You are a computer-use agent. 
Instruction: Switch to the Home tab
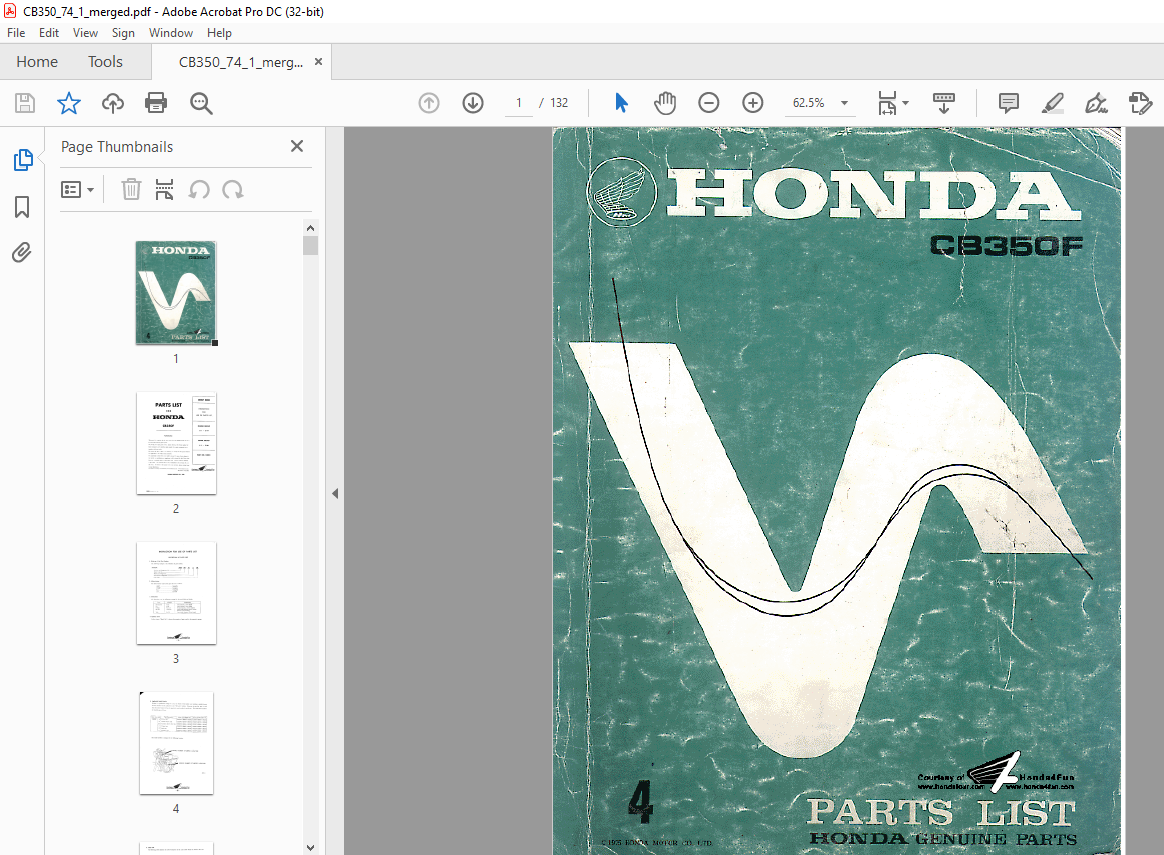[x=37, y=62]
